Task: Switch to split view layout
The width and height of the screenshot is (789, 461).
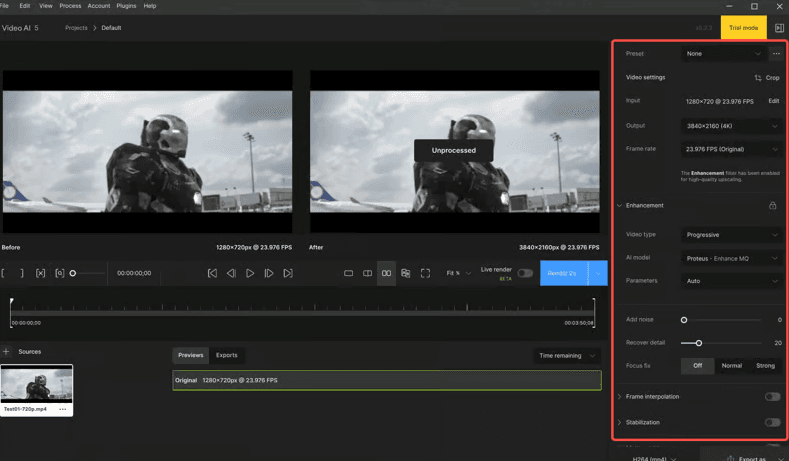Action: pyautogui.click(x=367, y=273)
